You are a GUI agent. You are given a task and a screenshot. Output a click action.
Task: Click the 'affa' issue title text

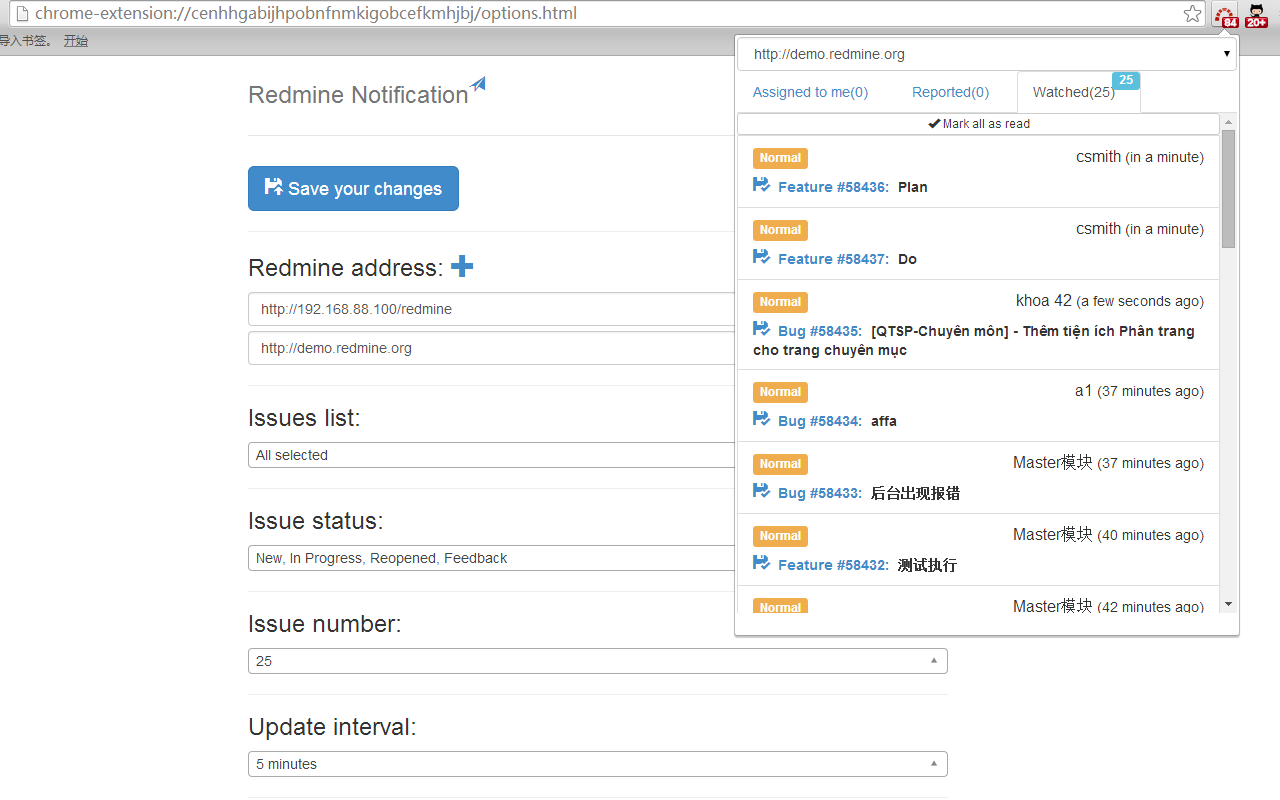884,421
